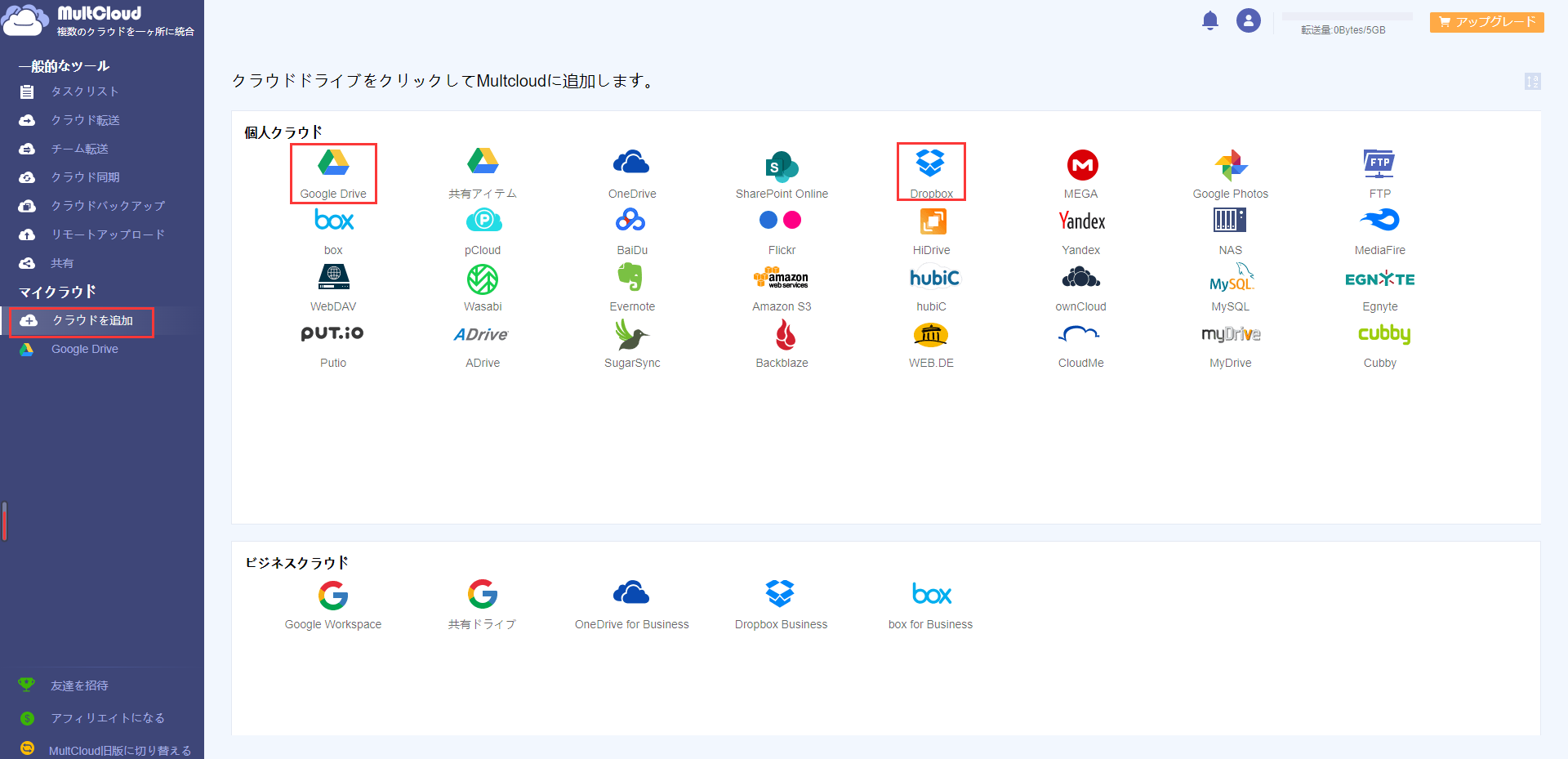Click MultCloud旧版に切り替える switch link
Screen dimensions: 1568x759
tap(119, 750)
